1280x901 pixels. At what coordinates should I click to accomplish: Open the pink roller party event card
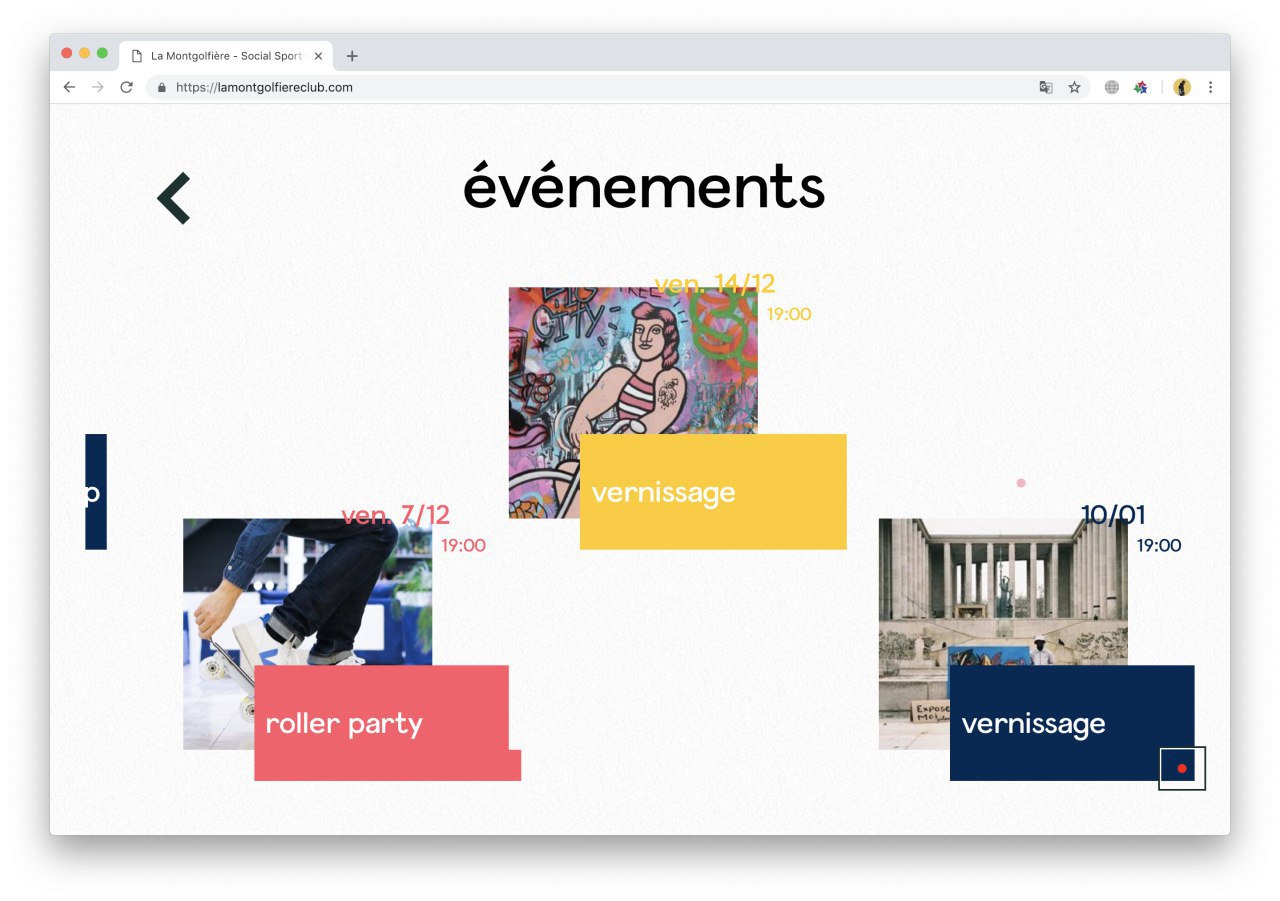coord(387,723)
